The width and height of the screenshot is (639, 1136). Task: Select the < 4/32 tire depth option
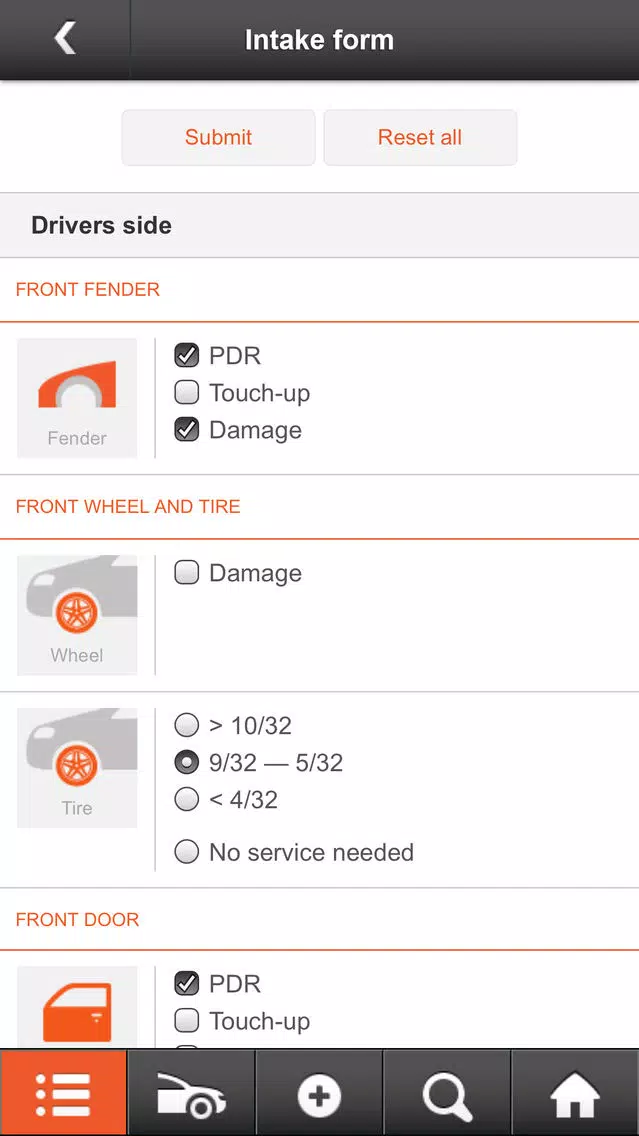(x=187, y=799)
